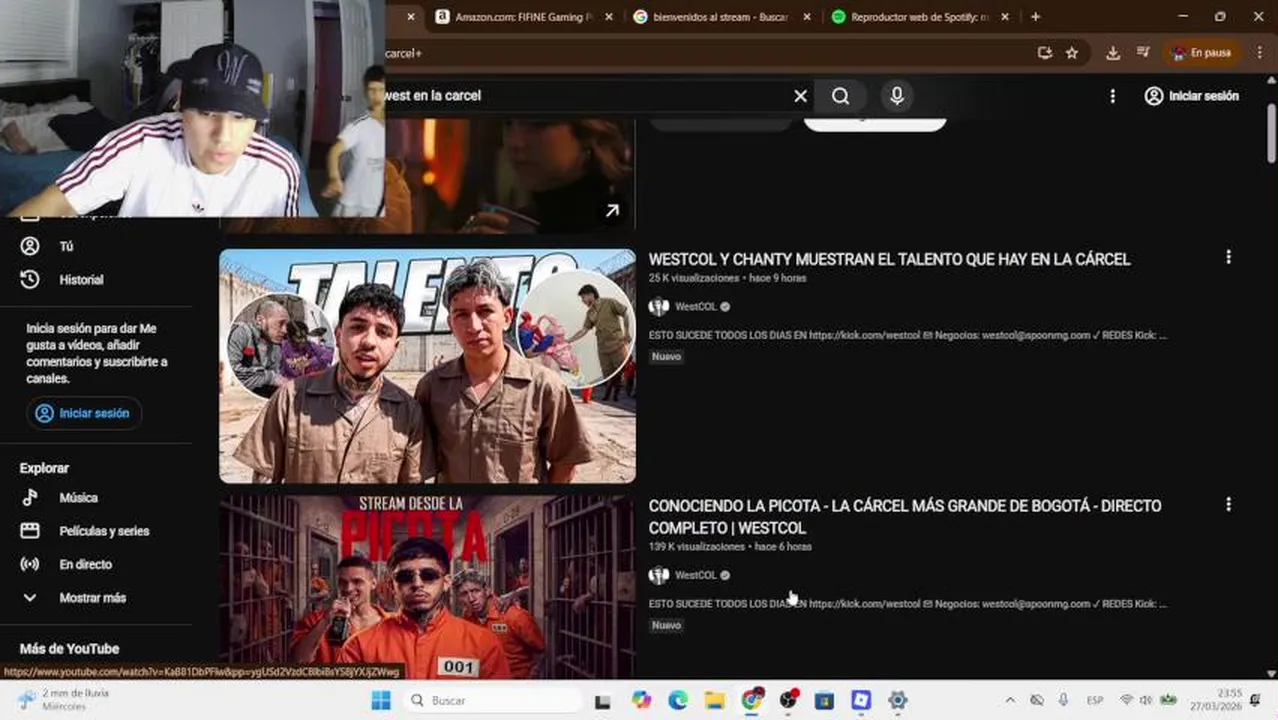Open Settings gear from taskbar

click(897, 700)
